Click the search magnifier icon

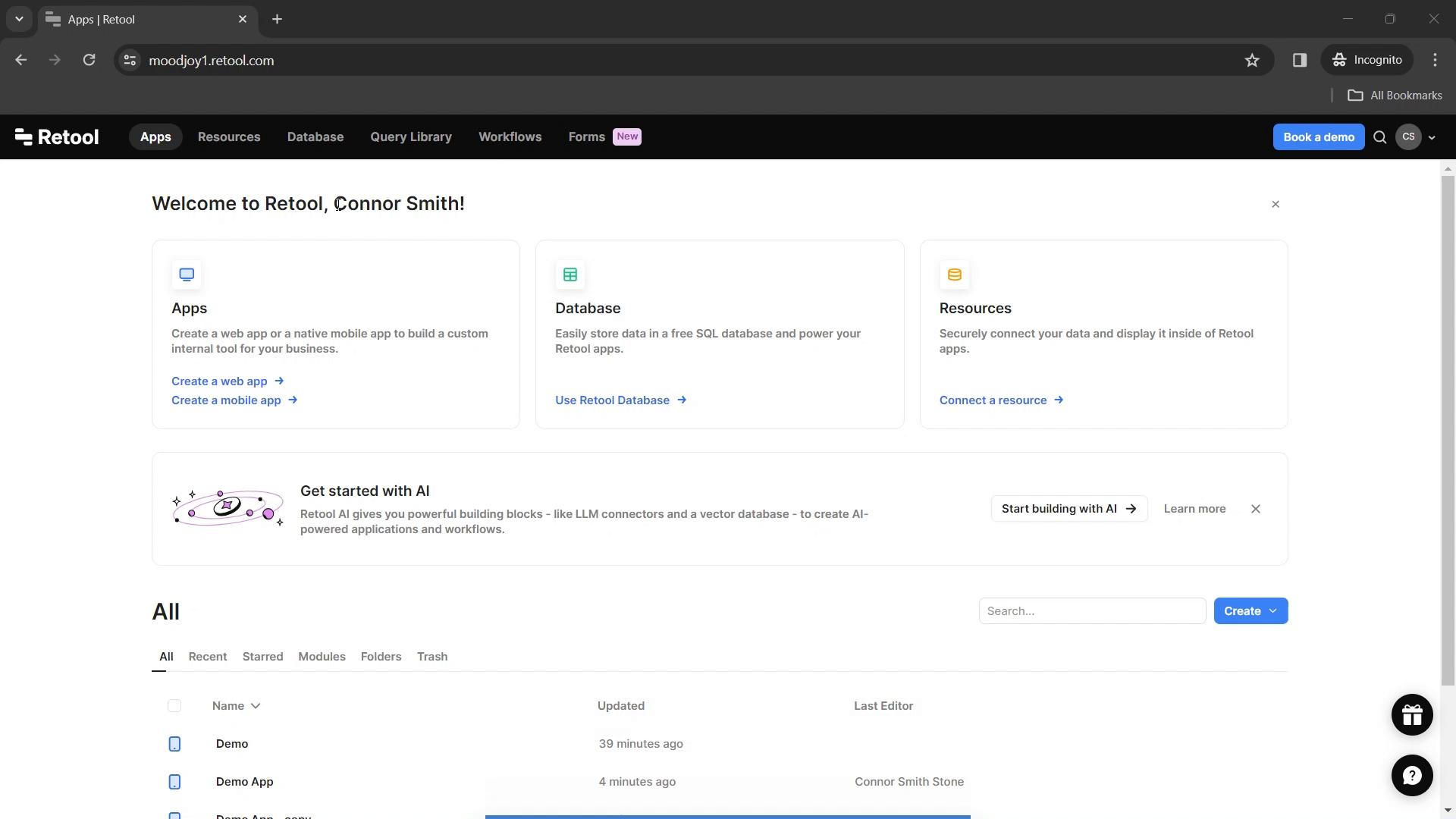[x=1380, y=137]
